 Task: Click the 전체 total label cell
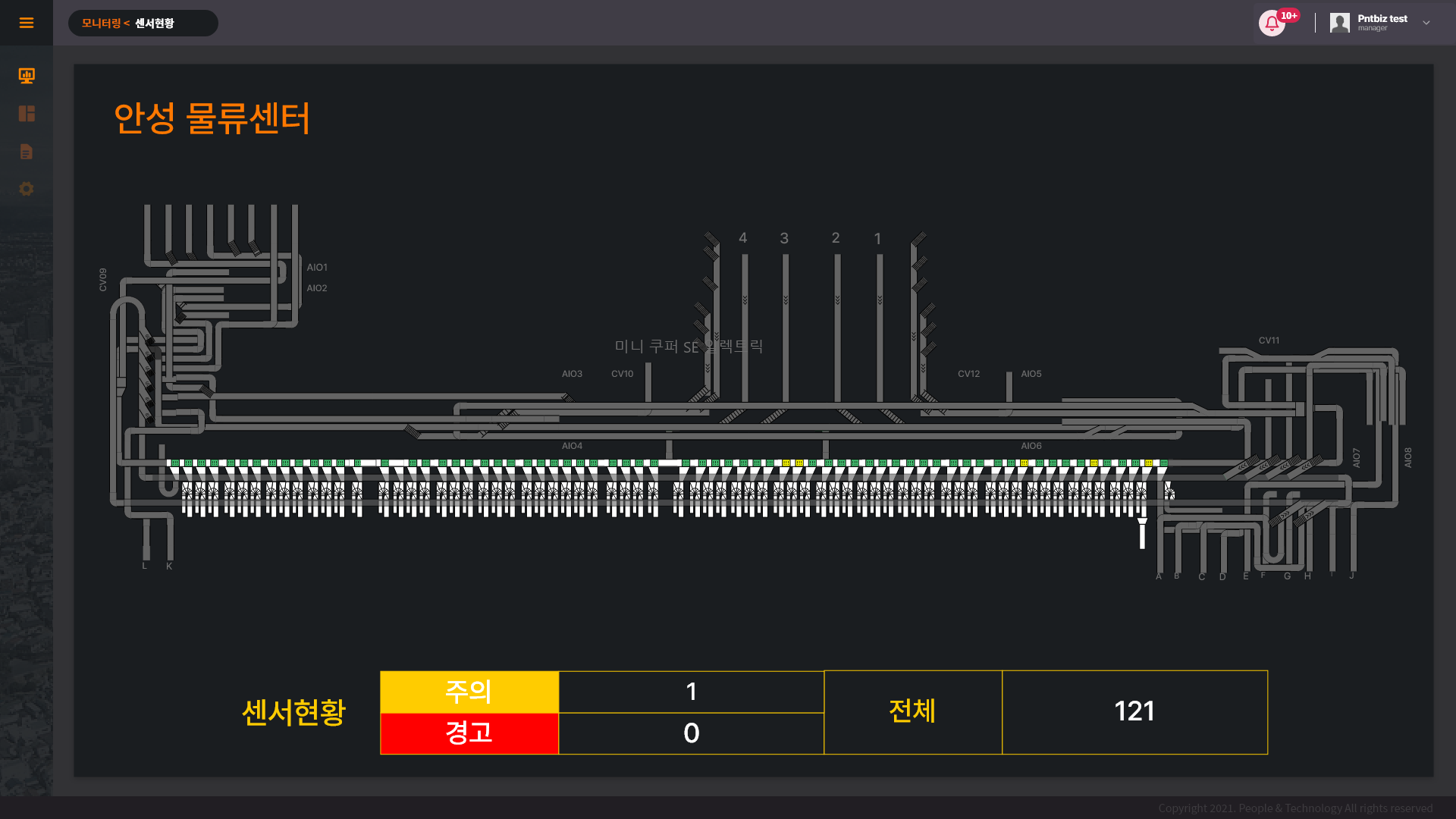912,712
